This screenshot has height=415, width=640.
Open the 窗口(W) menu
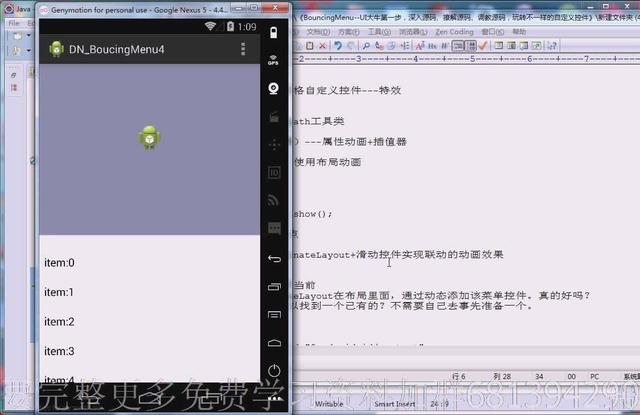pos(492,32)
